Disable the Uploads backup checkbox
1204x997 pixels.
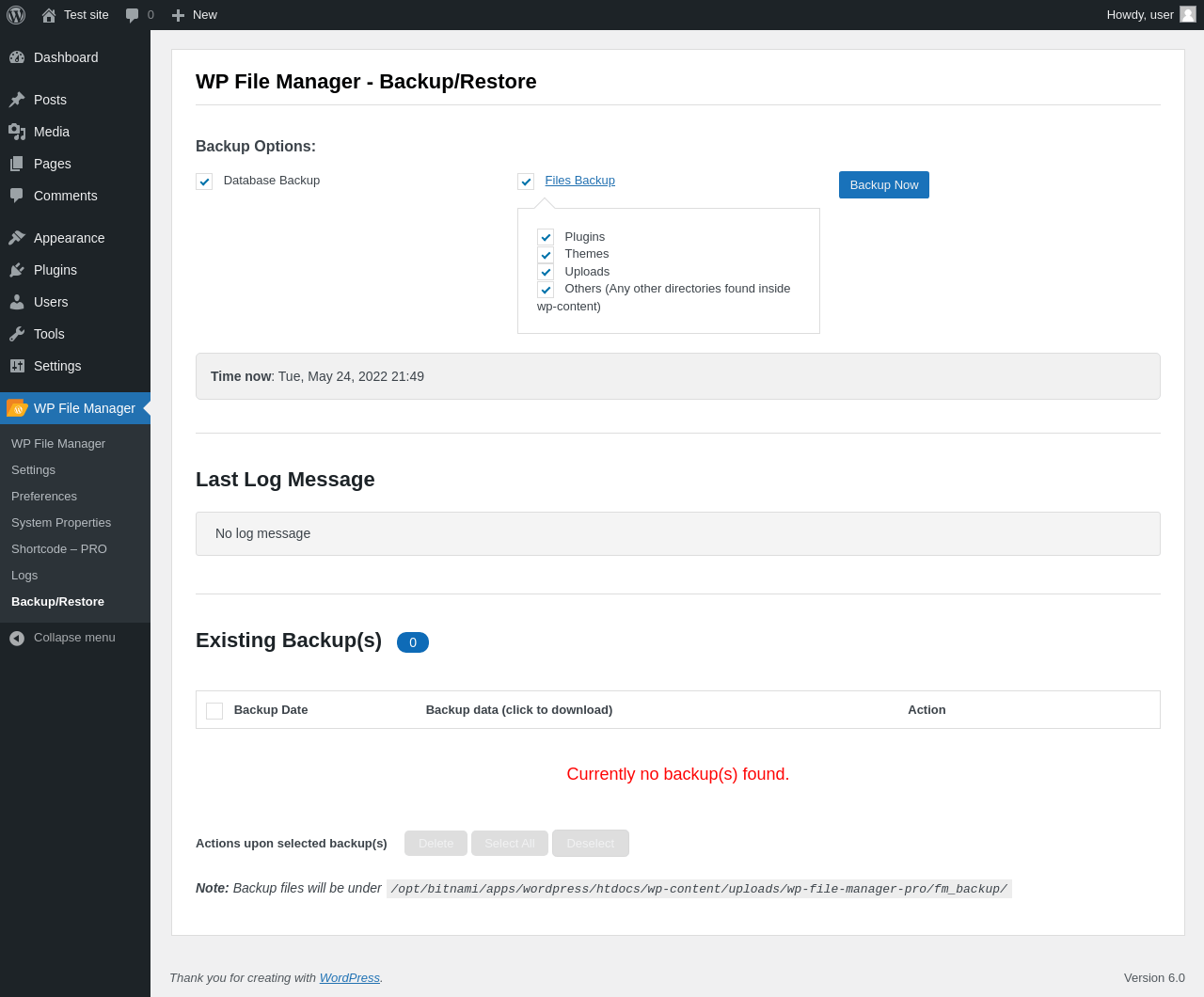(x=546, y=272)
